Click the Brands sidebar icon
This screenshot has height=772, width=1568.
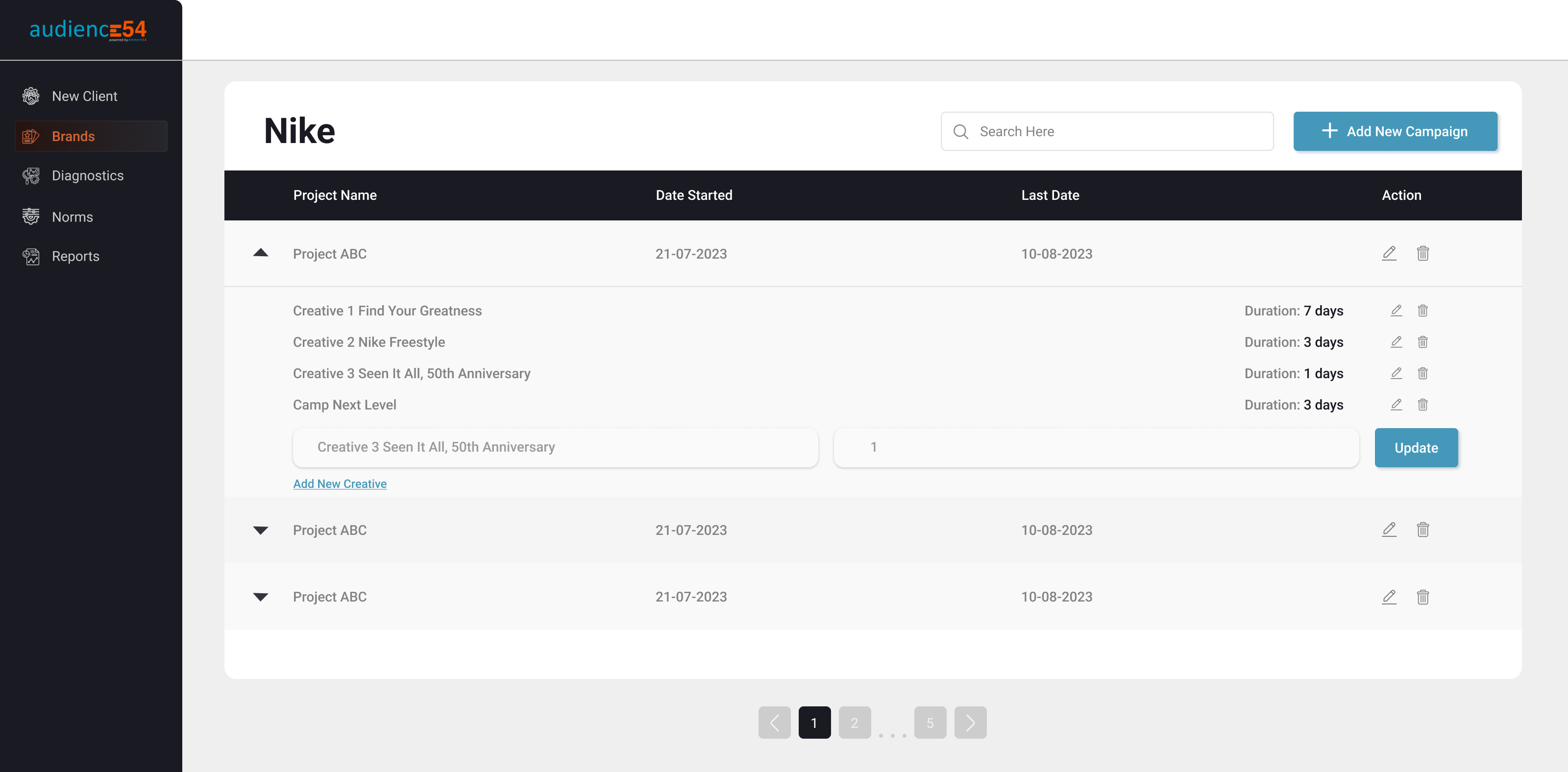(x=31, y=136)
